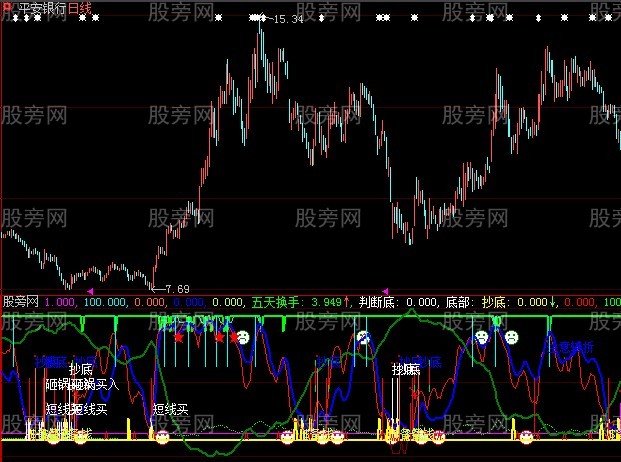Viewport: 621px width, 462px height.
Task: Open the 股旁网 indicator name label
Action: [x=21, y=301]
